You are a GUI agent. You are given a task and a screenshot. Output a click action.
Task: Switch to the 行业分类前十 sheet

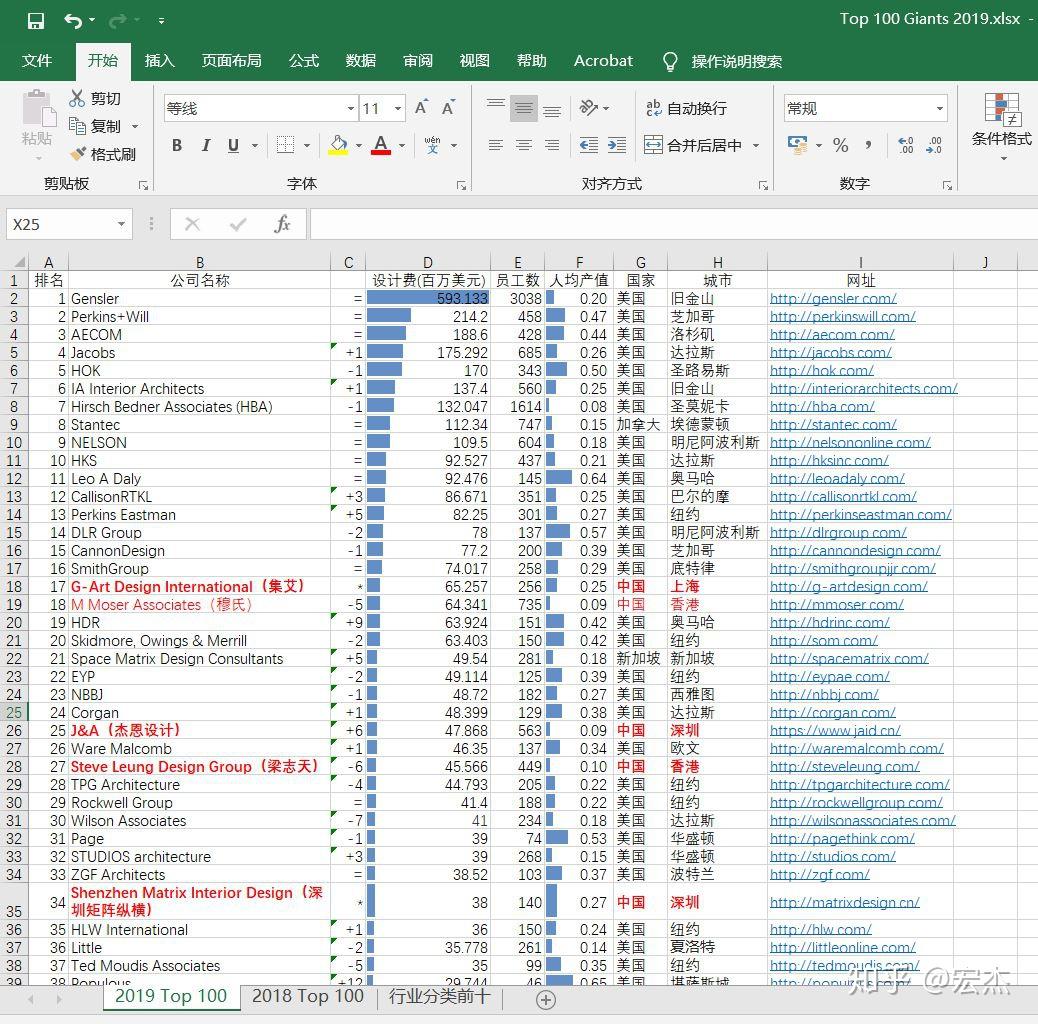click(439, 996)
